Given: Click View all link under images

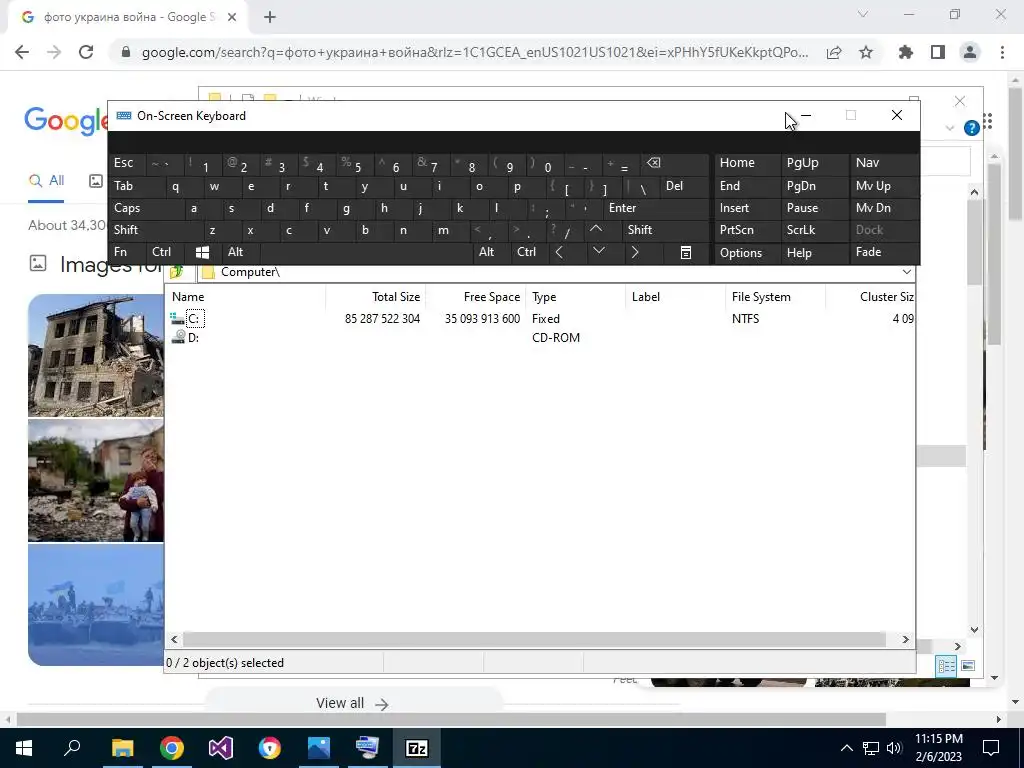Looking at the screenshot, I should pyautogui.click(x=353, y=703).
